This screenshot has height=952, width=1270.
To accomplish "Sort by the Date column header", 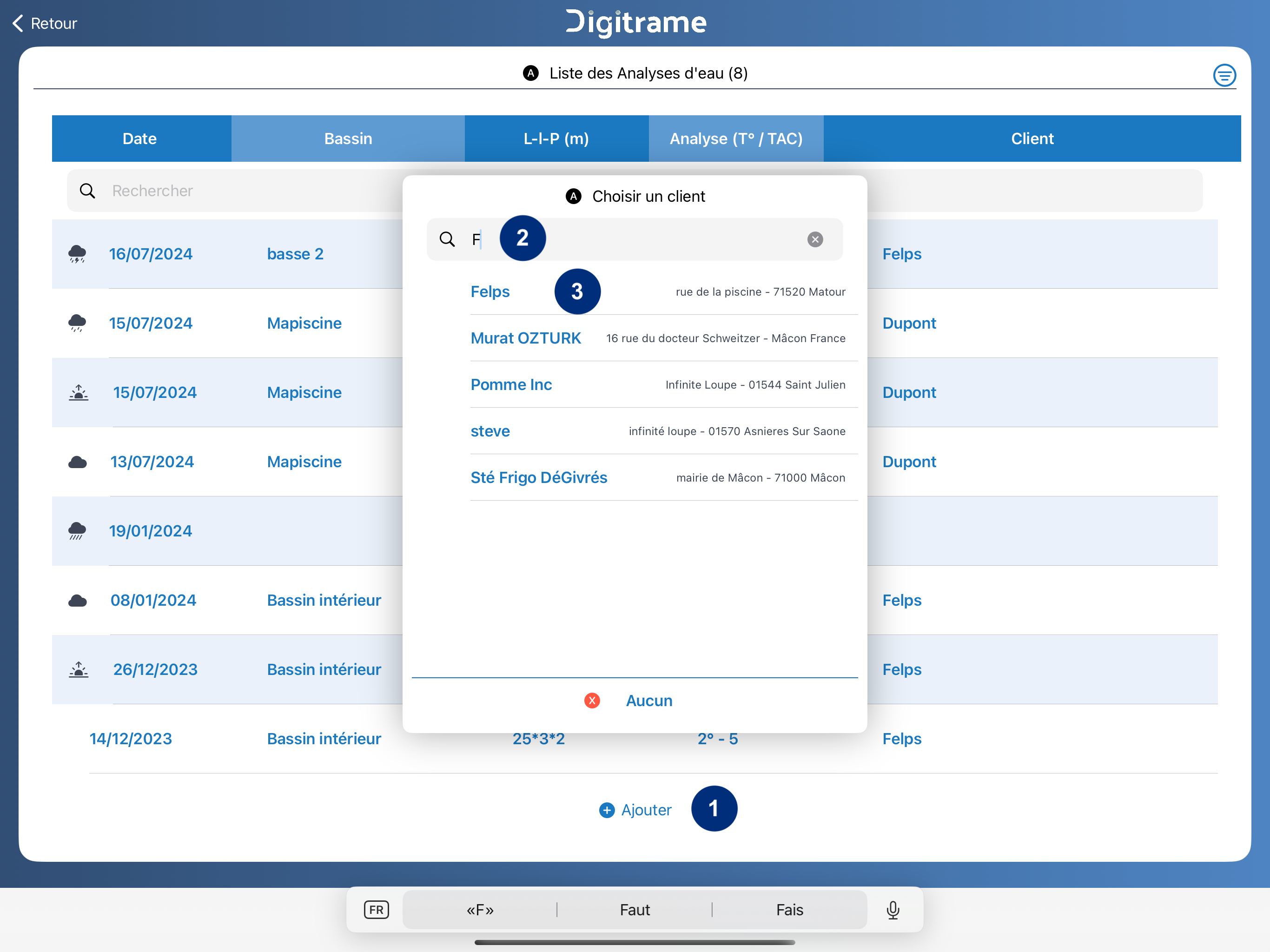I will [x=141, y=139].
